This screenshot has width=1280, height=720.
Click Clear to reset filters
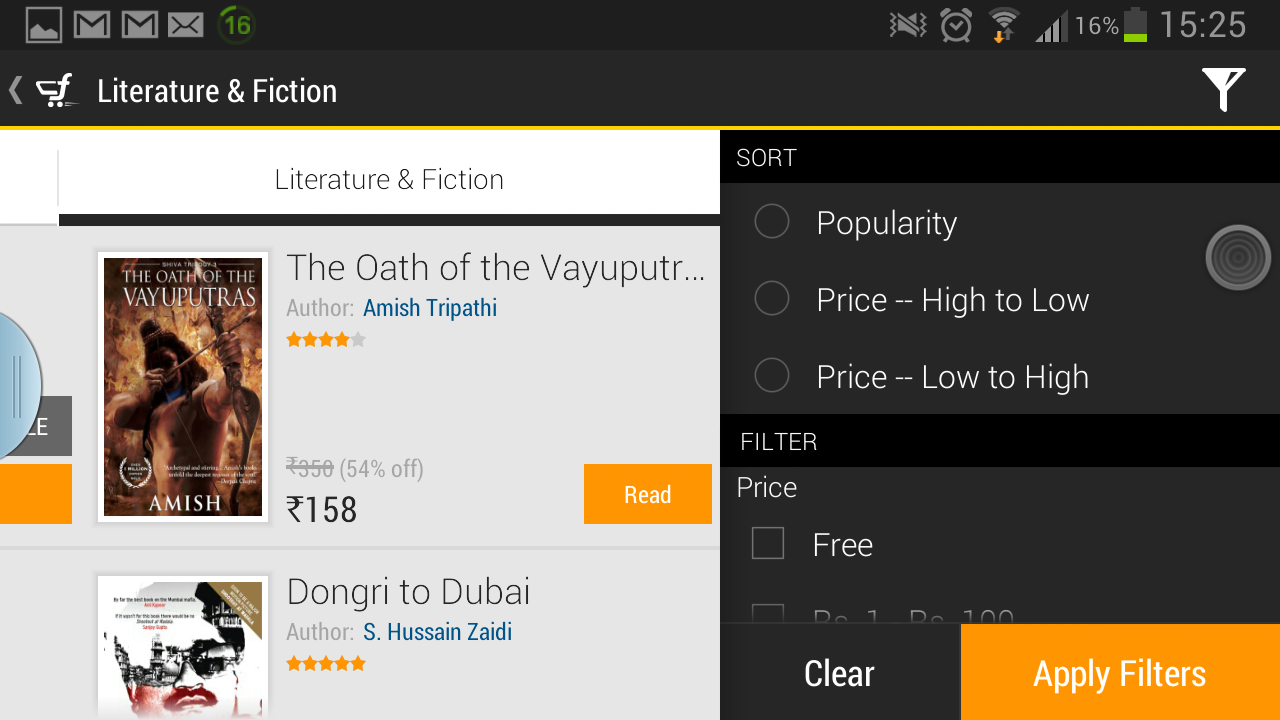(838, 673)
